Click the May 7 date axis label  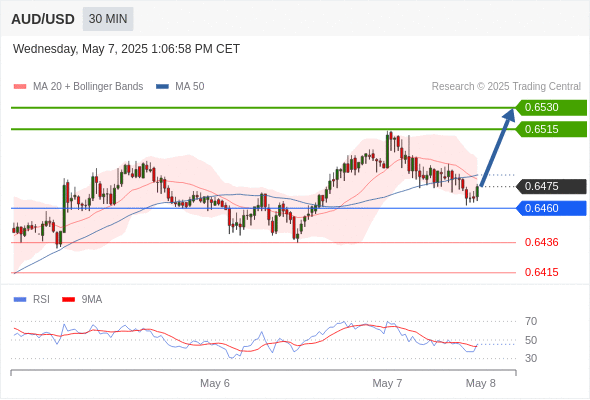click(387, 383)
